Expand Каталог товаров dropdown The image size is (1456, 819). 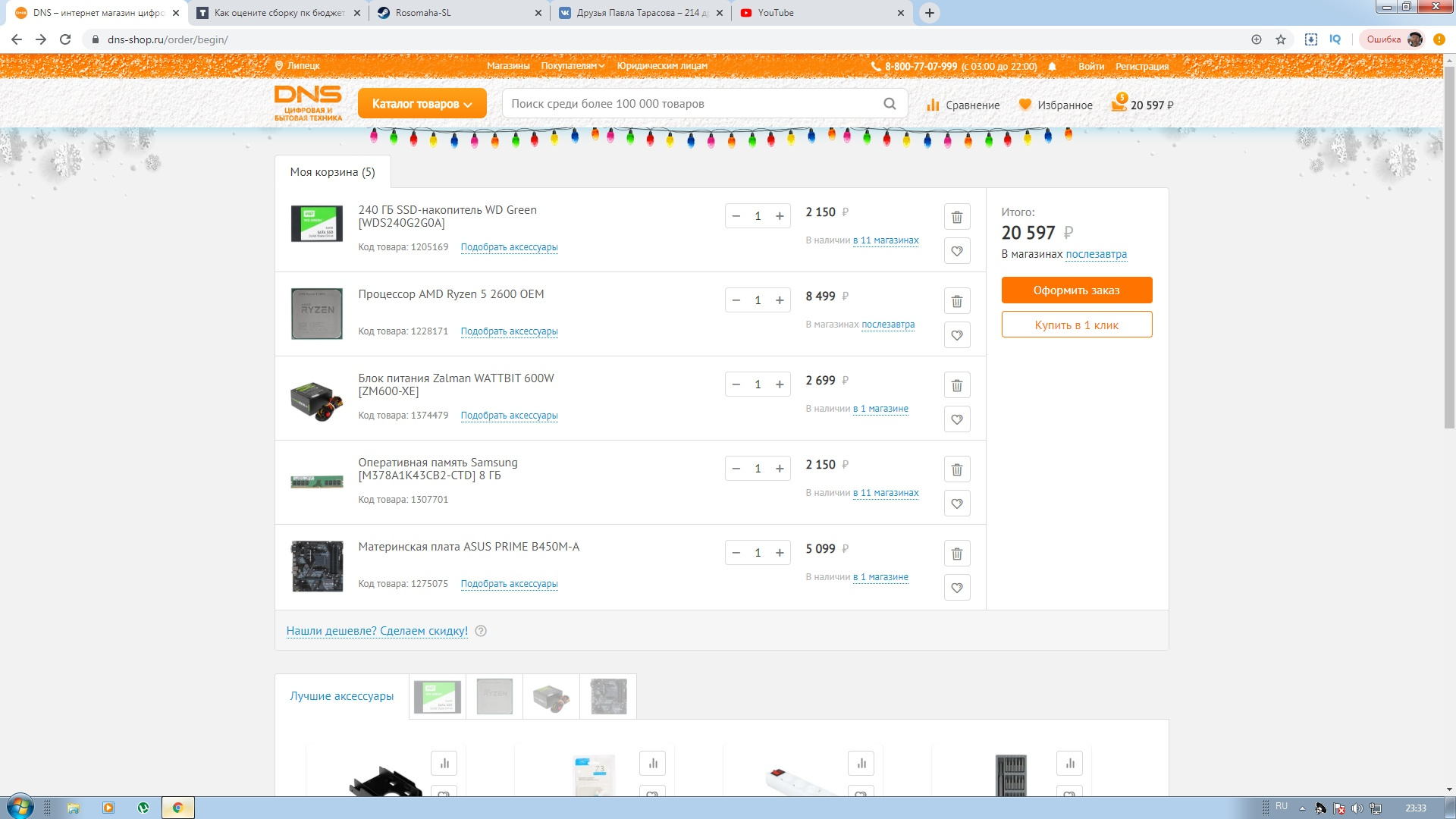(422, 104)
